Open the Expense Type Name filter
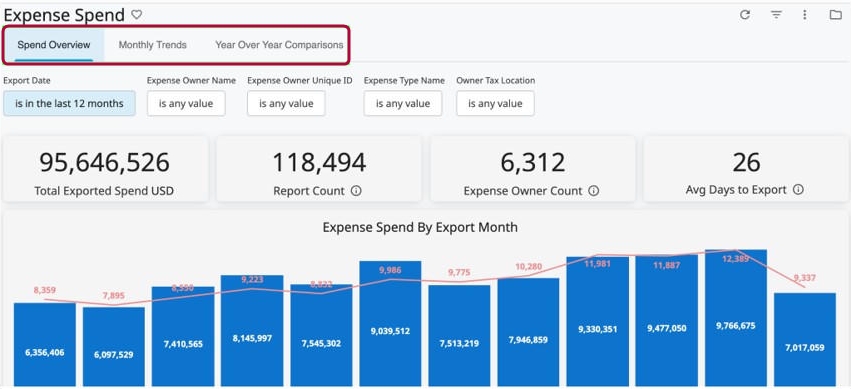 coord(403,103)
